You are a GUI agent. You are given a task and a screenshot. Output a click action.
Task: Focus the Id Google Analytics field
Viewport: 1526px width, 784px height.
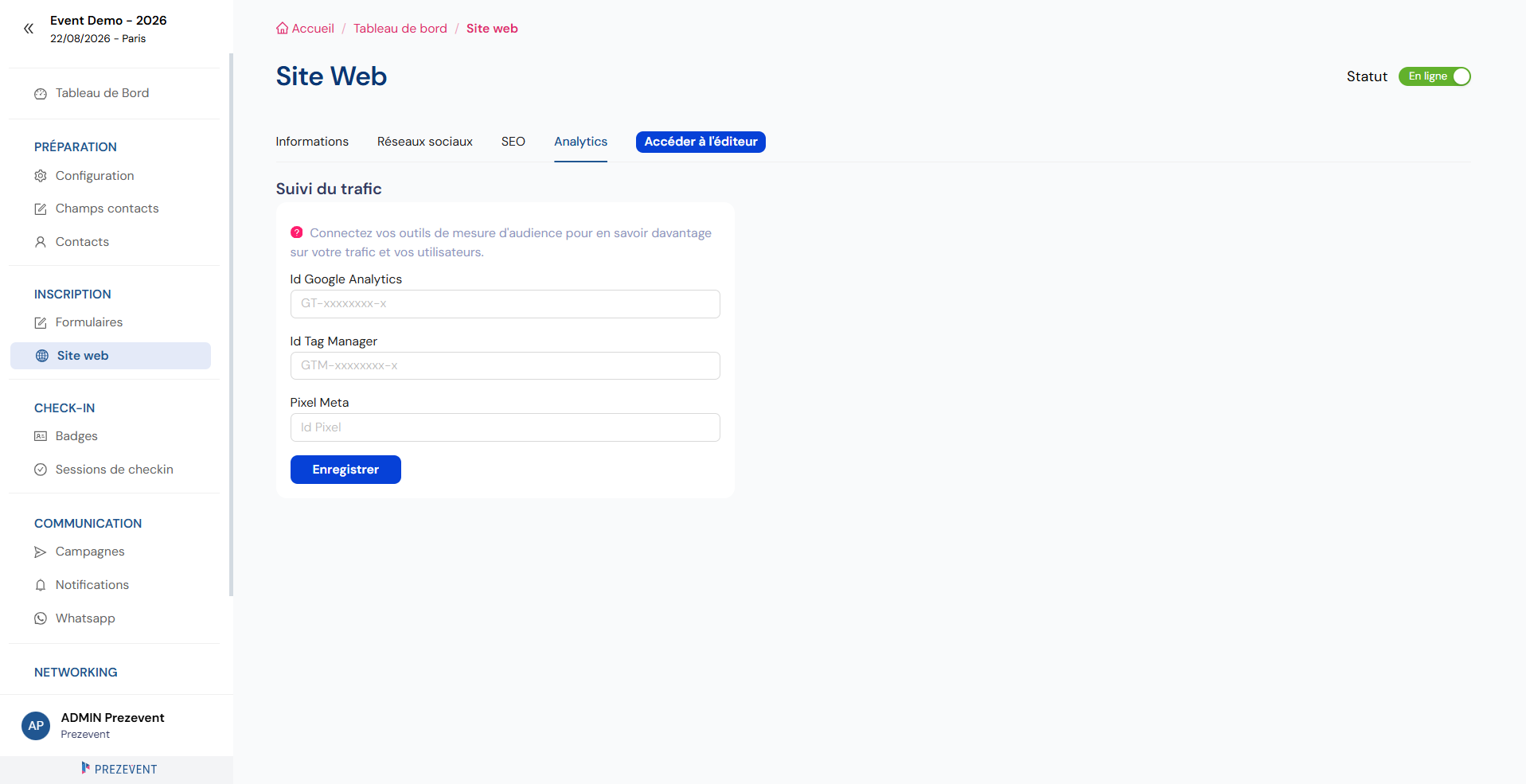(505, 304)
